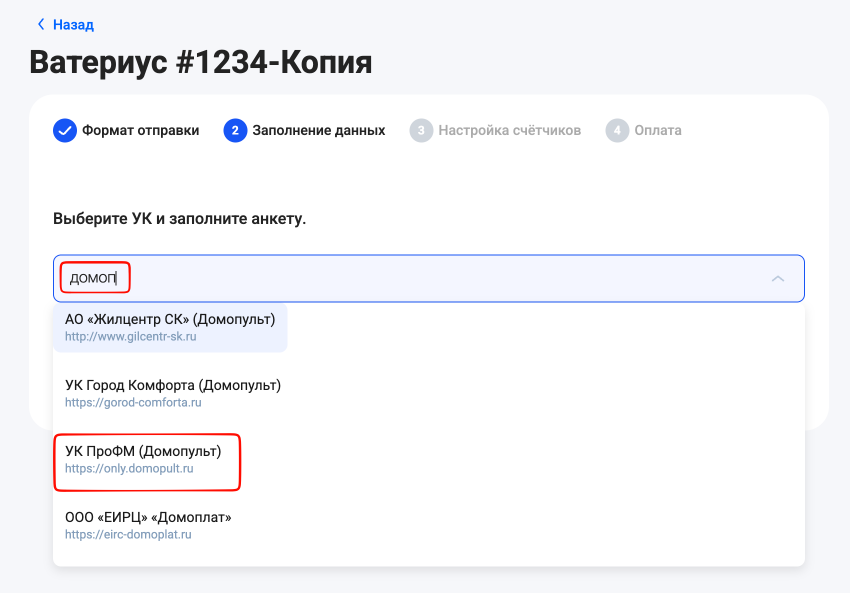Click the blue checkmark step icon
This screenshot has height=593, width=850.
click(x=64, y=130)
